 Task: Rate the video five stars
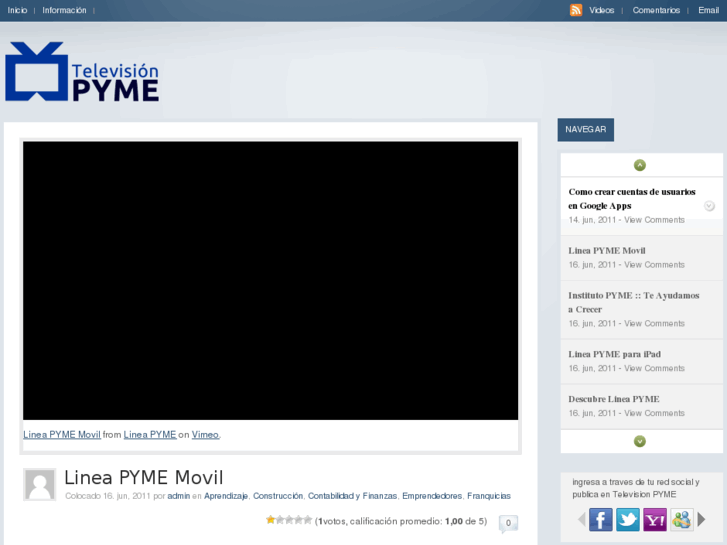[307, 520]
